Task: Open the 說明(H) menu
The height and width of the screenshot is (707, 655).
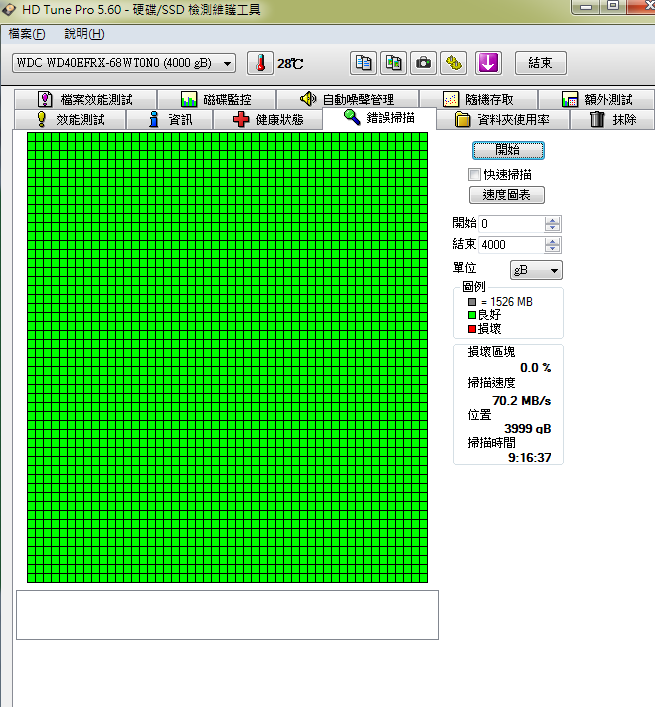Action: click(84, 34)
